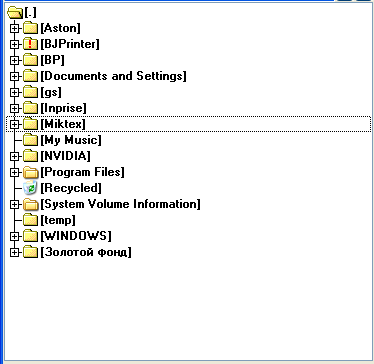Select the [My Music] tree label

[71, 140]
